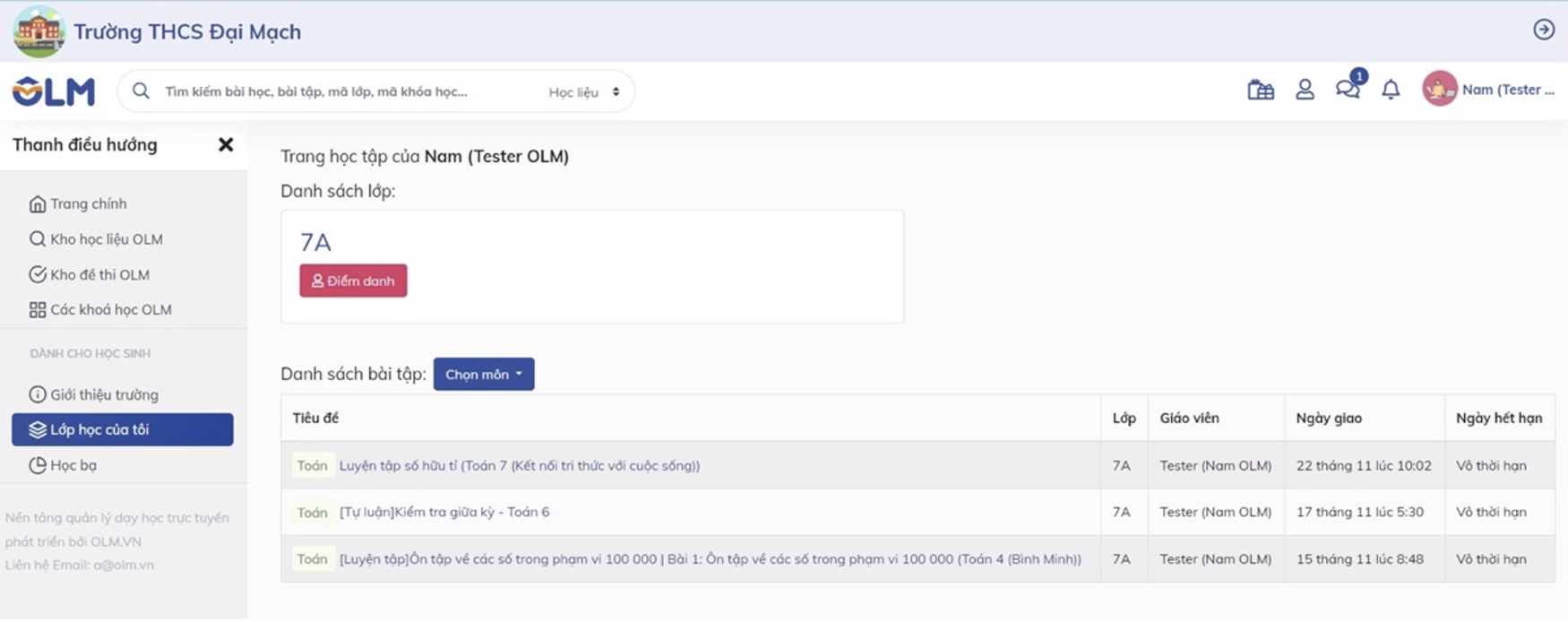Image resolution: width=1568 pixels, height=622 pixels.
Task: Open Kho học liệu OLM menu item
Action: 106,239
